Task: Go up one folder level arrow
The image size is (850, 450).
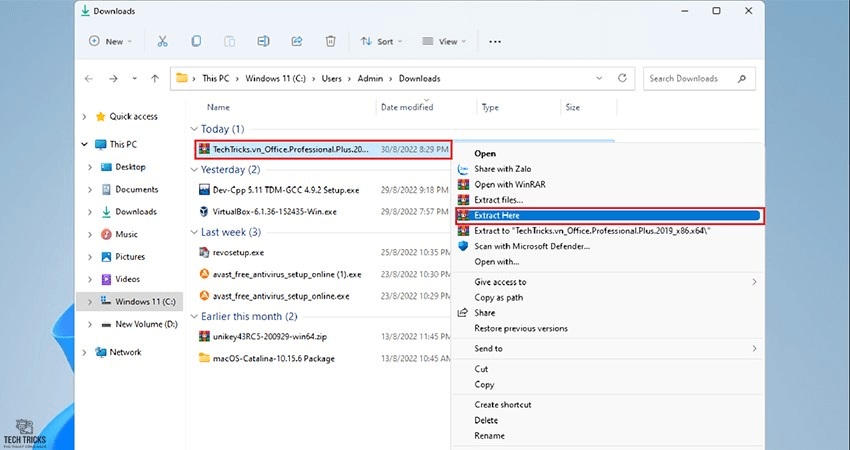Action: (x=155, y=79)
